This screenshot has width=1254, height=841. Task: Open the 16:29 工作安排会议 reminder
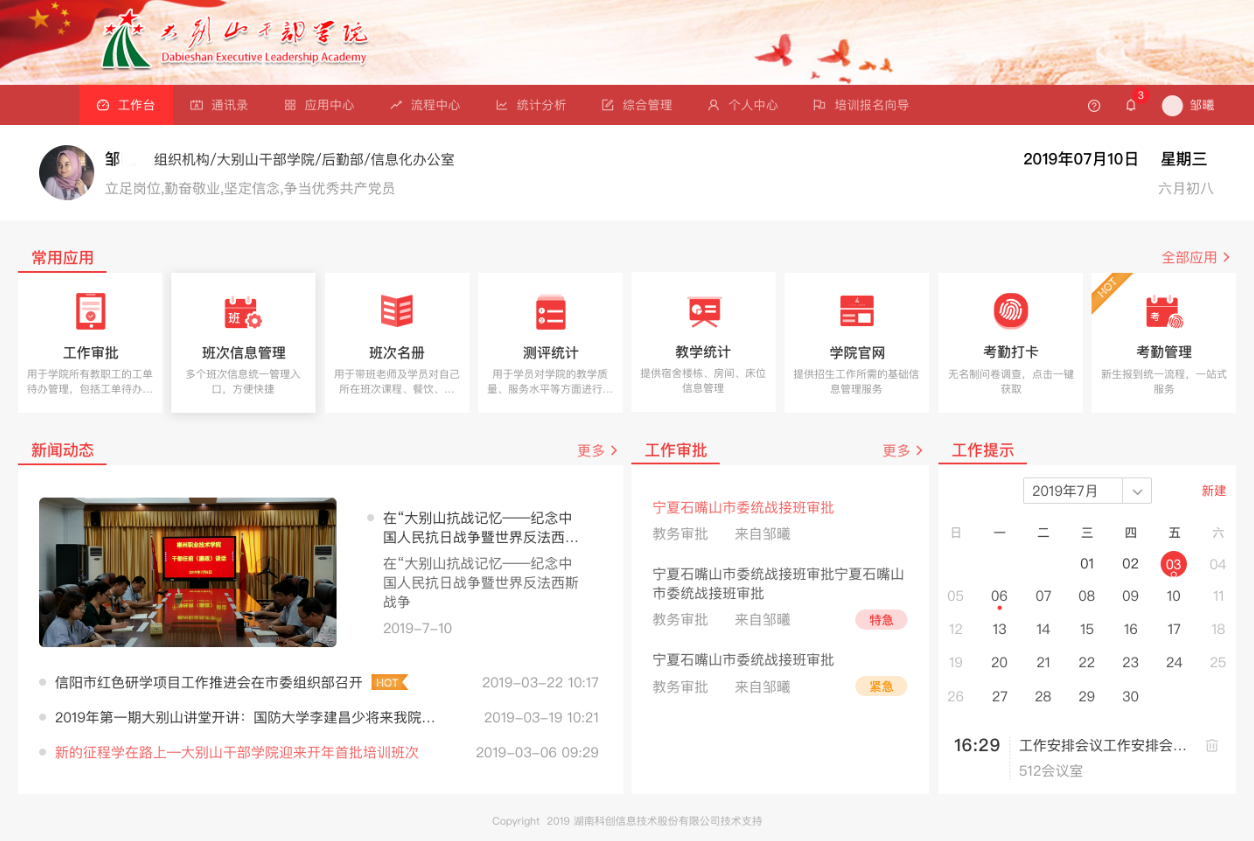(1103, 746)
